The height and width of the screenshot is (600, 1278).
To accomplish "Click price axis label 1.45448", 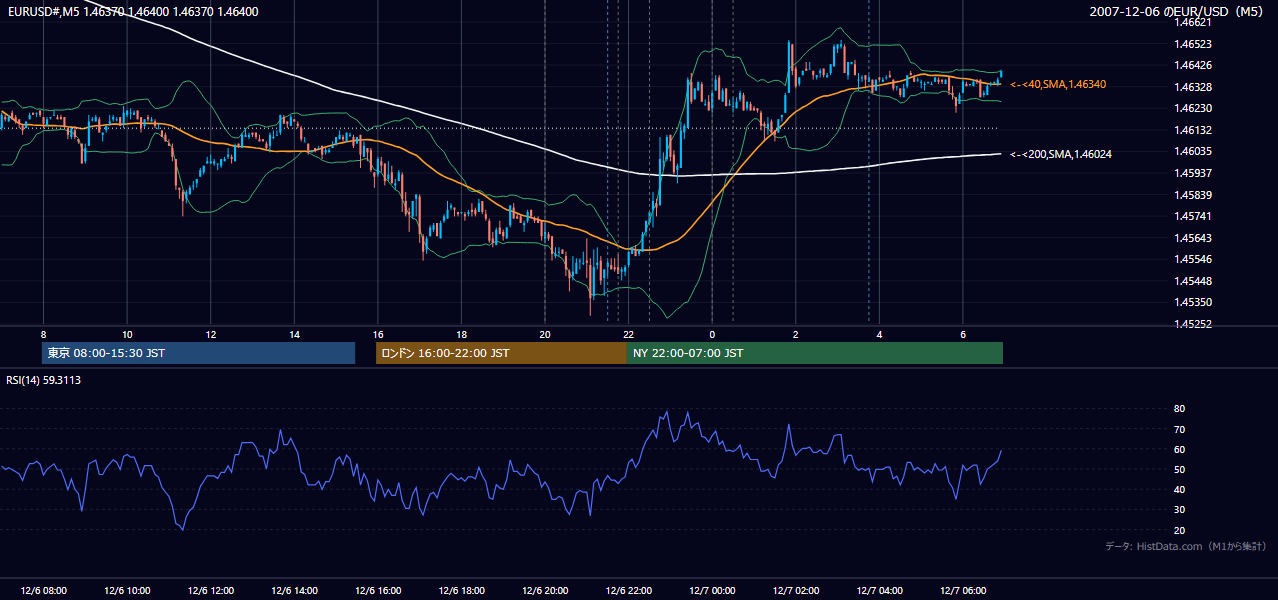I will (1193, 281).
